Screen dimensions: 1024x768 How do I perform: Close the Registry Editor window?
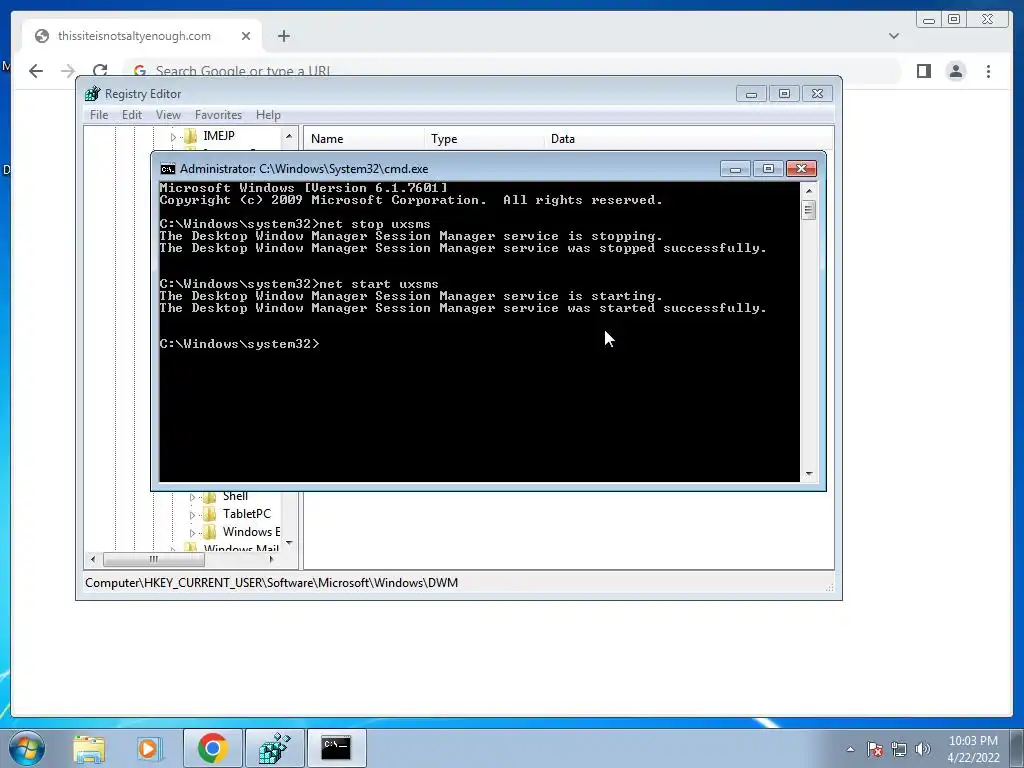(817, 94)
